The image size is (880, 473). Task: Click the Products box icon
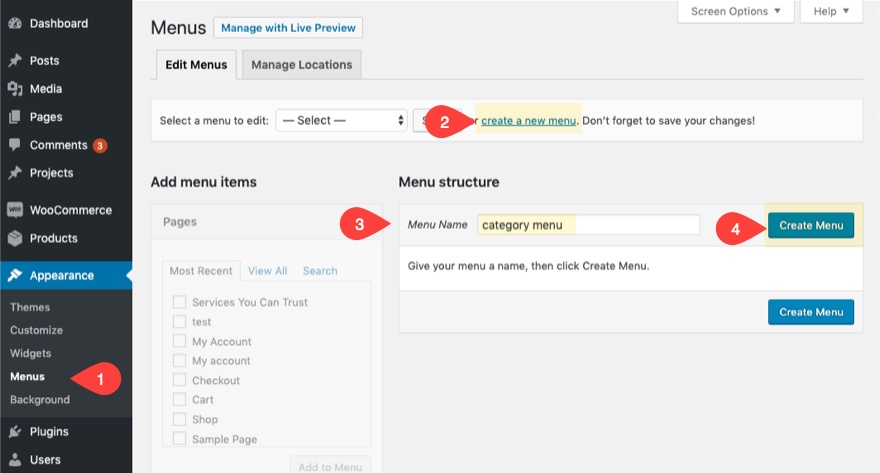point(15,238)
